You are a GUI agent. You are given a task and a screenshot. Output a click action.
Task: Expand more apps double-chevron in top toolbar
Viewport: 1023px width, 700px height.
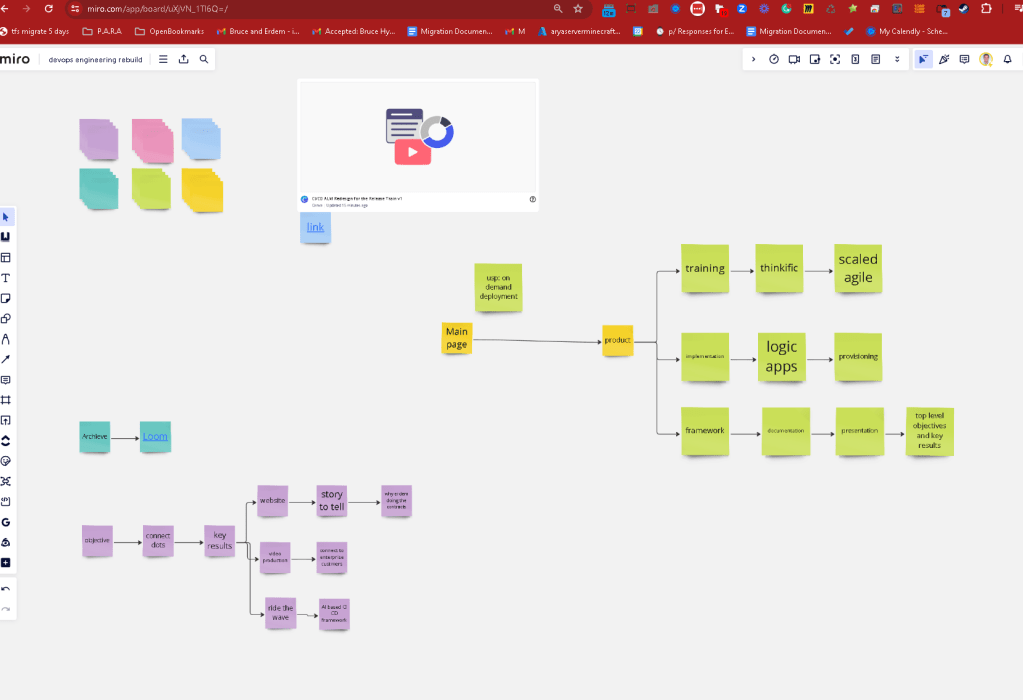897,59
